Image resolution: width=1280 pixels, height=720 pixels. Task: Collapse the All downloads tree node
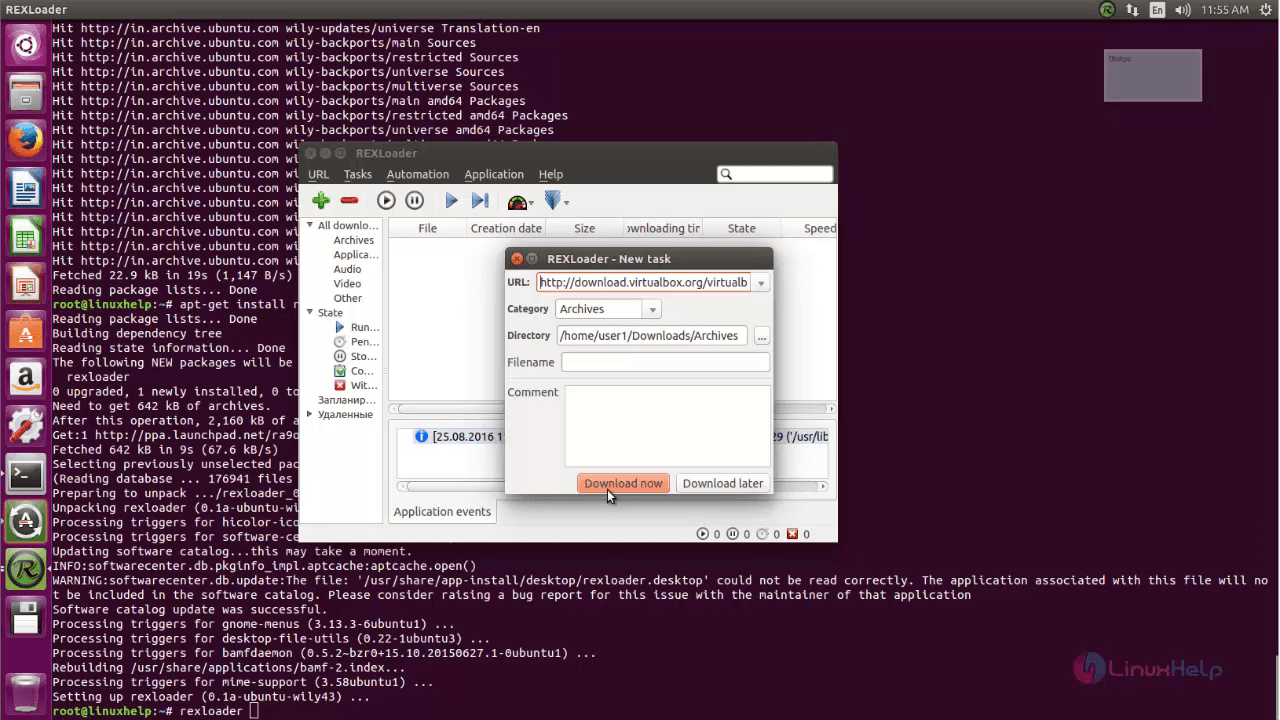[x=310, y=226]
